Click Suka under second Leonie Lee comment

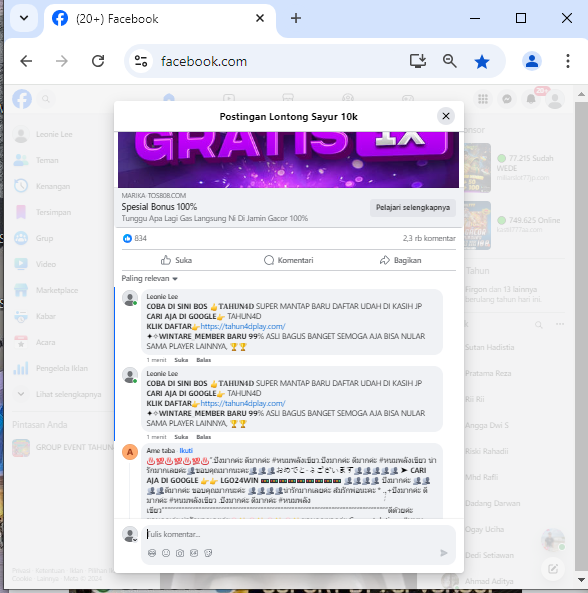181,437
